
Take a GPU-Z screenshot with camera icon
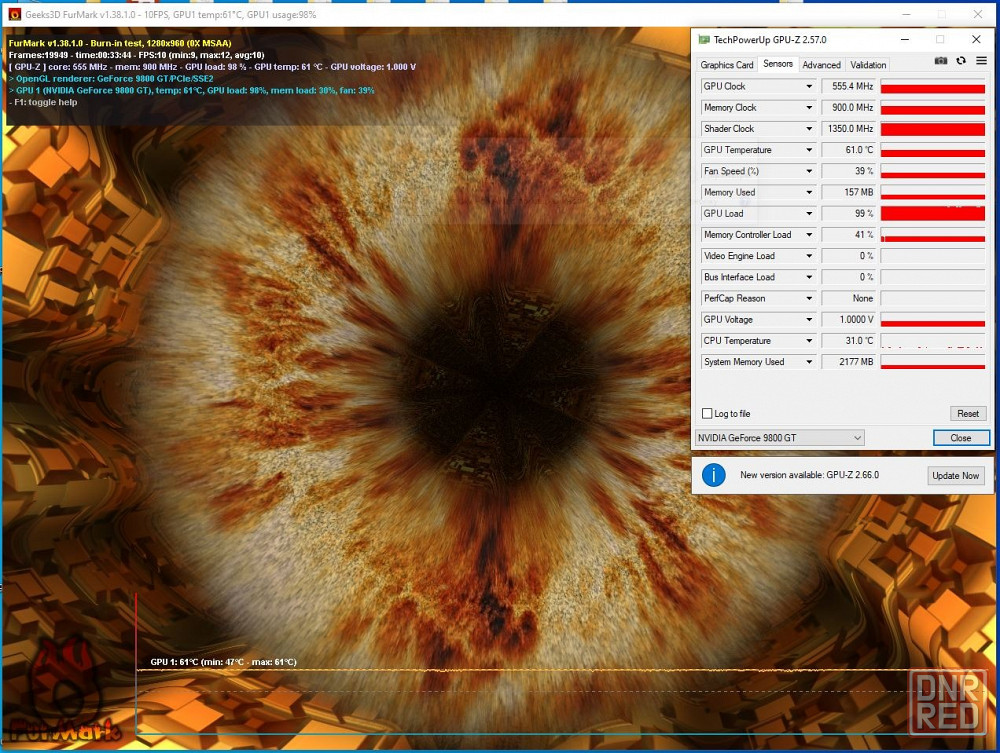(940, 61)
